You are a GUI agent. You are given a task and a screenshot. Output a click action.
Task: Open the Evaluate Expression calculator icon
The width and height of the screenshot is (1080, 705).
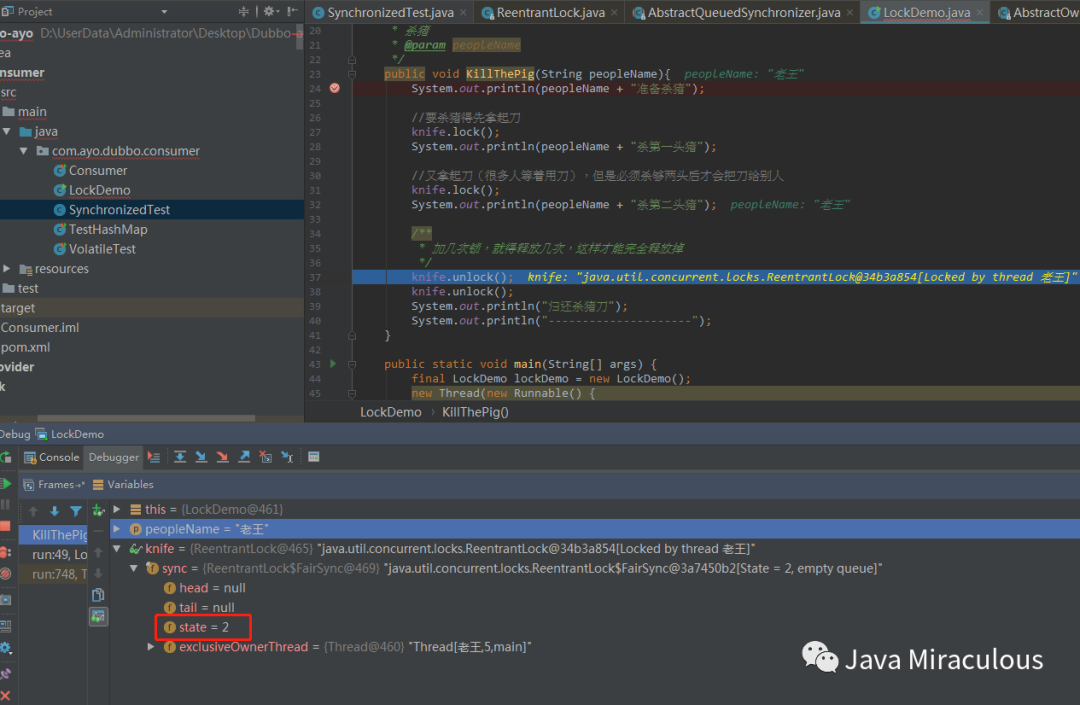click(313, 457)
